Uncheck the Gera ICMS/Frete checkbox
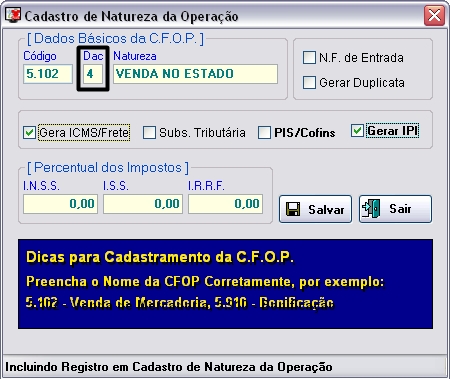450x379 pixels. [29, 132]
